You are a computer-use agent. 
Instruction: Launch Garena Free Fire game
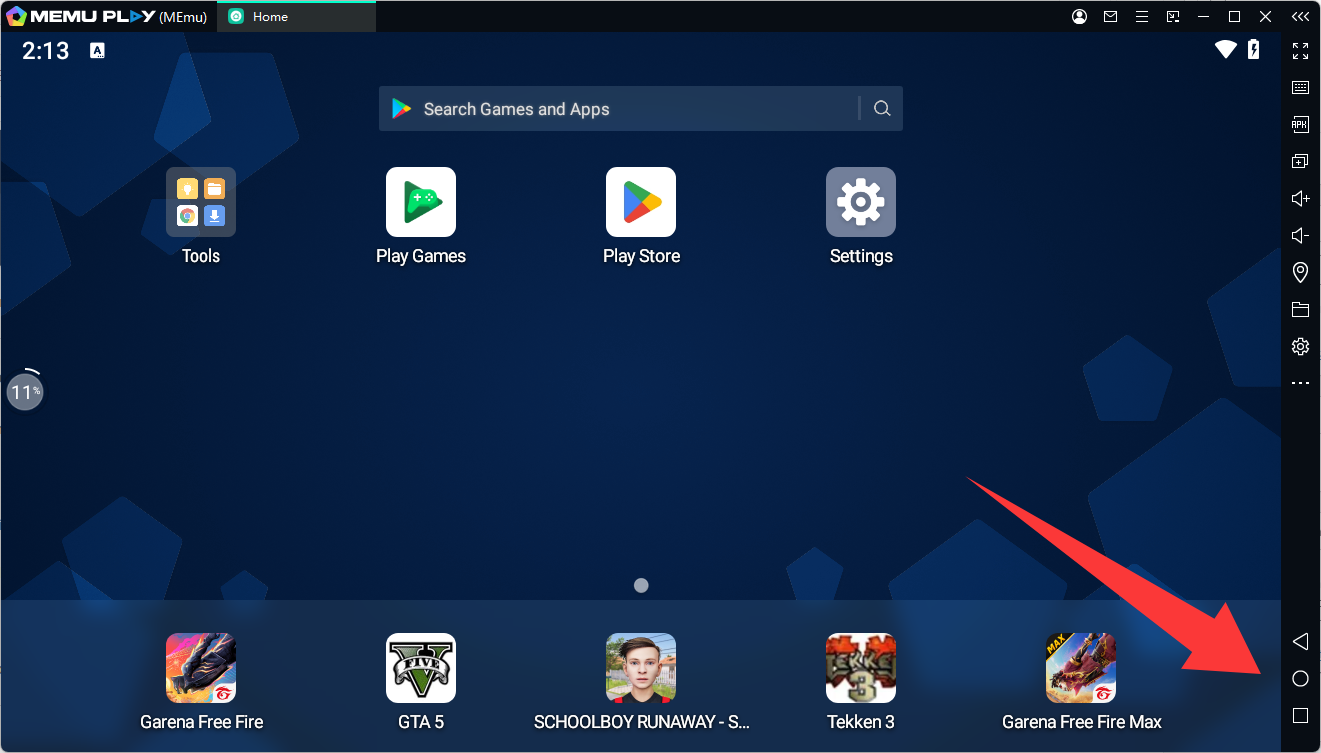tap(201, 668)
